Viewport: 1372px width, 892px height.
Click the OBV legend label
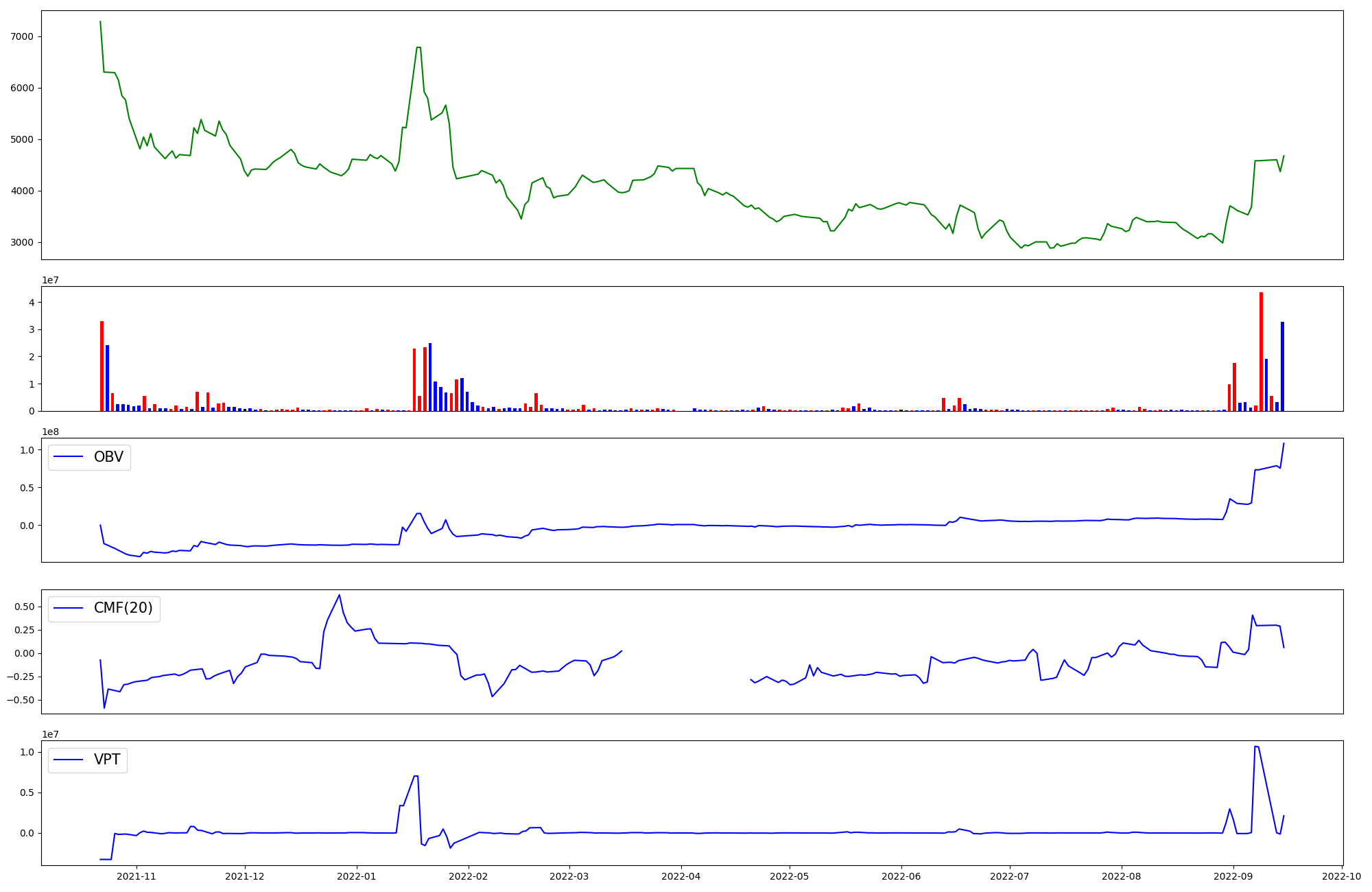click(x=108, y=457)
